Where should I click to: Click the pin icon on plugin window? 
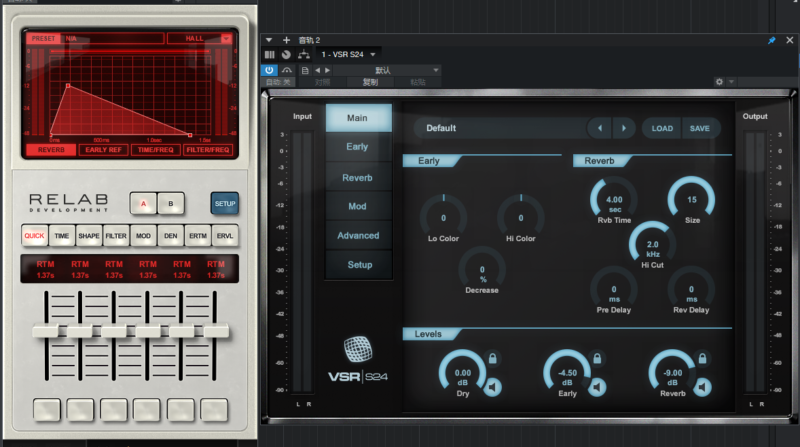[771, 40]
